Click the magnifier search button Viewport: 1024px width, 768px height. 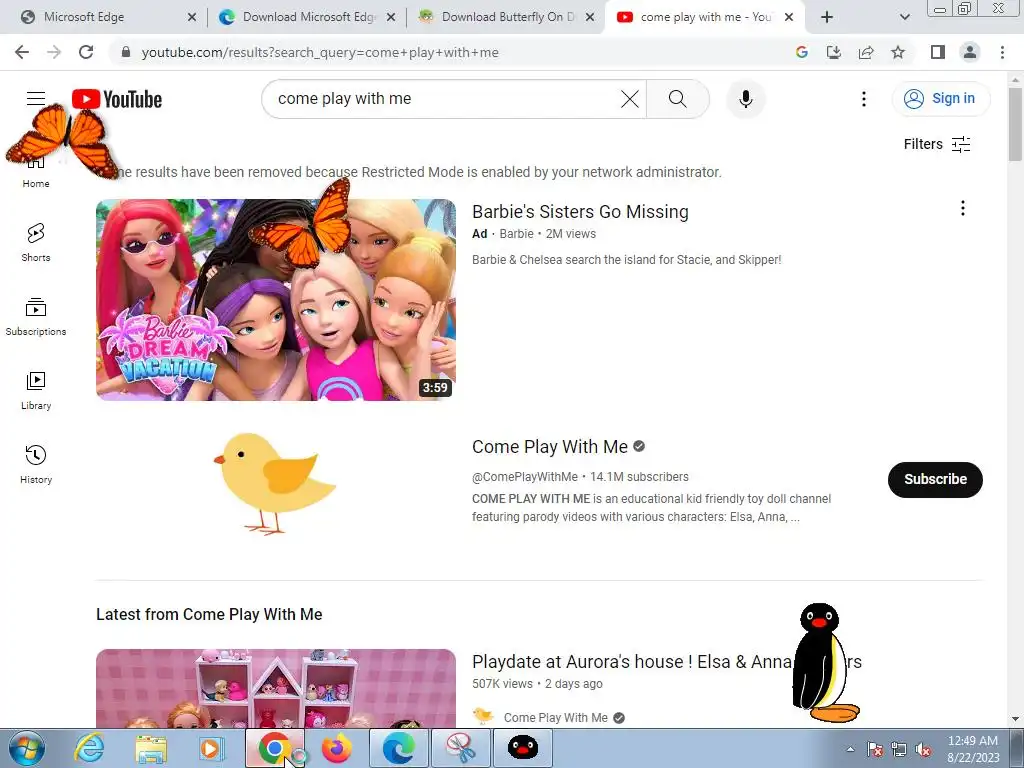point(678,99)
